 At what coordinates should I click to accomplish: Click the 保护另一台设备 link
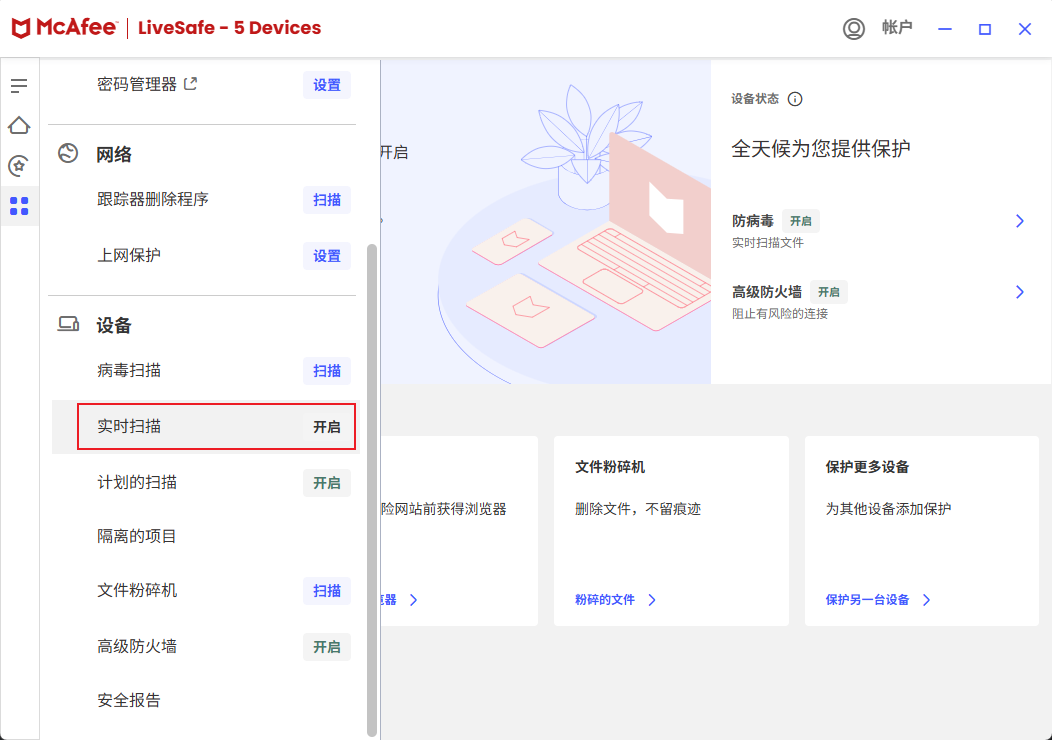[x=867, y=600]
